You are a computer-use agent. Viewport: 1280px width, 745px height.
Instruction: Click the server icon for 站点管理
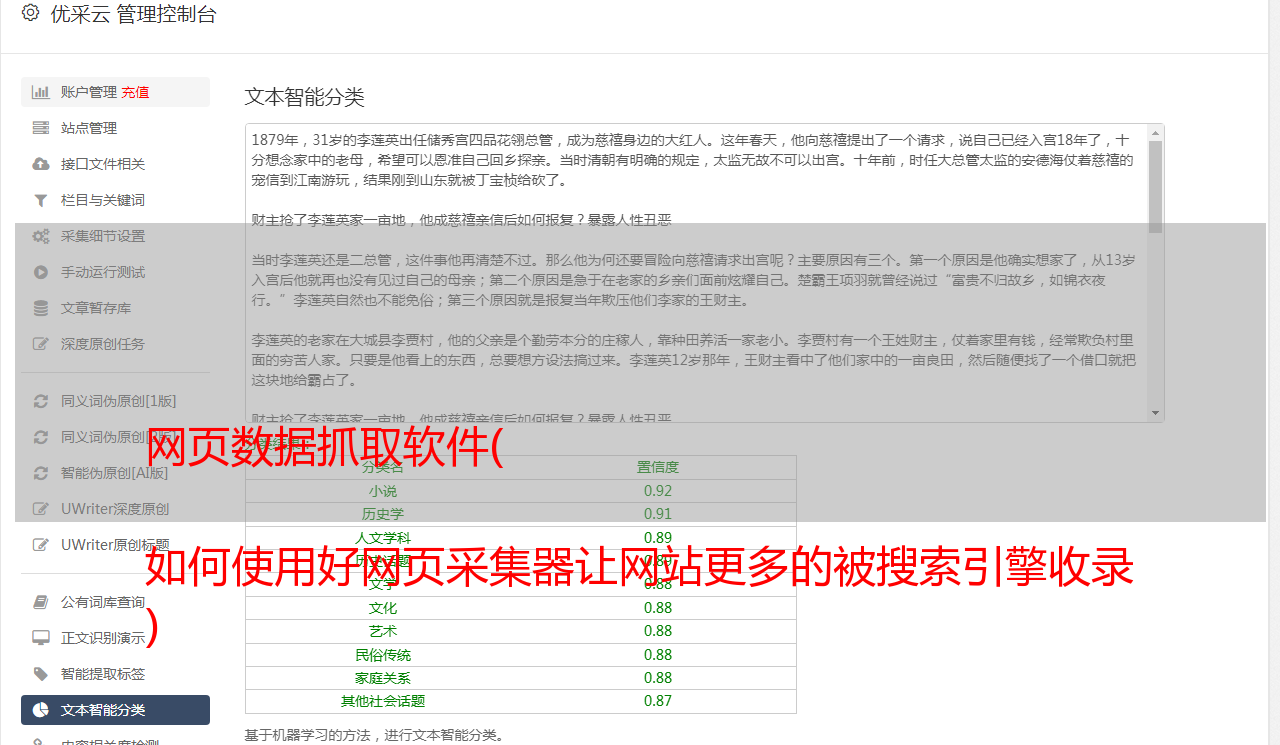(x=41, y=128)
